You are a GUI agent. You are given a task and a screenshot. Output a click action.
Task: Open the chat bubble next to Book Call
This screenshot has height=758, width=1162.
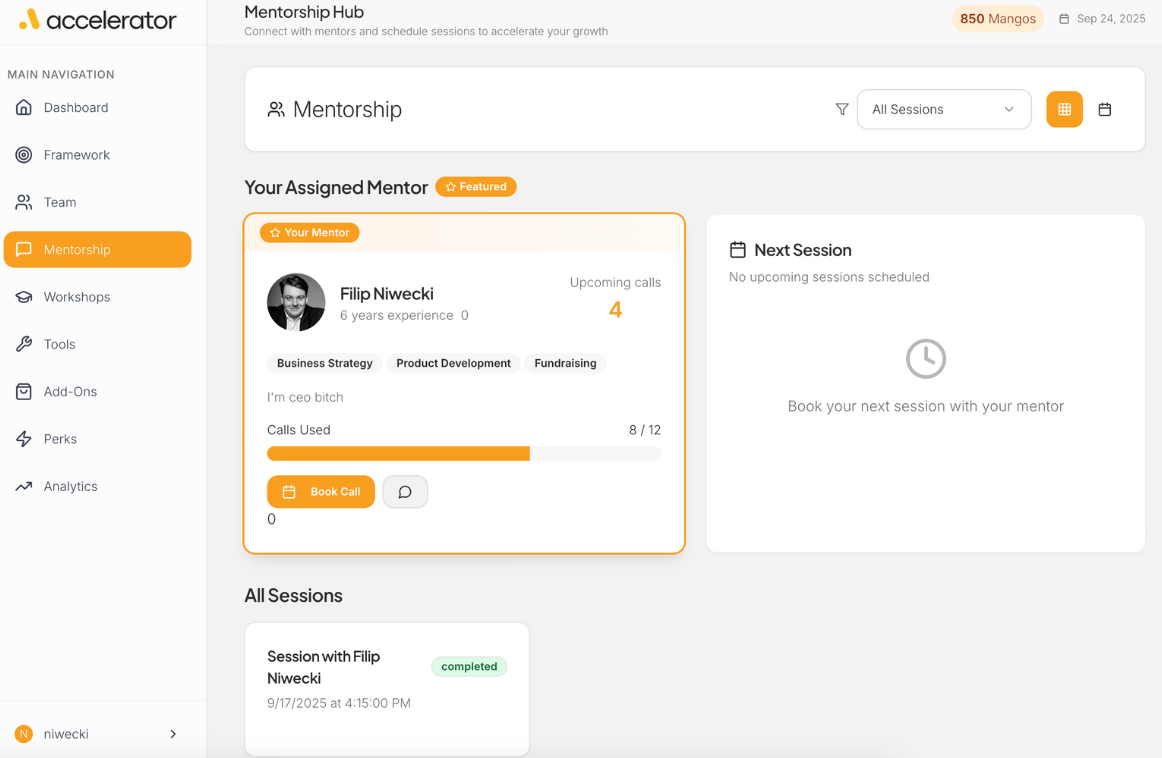(x=405, y=491)
